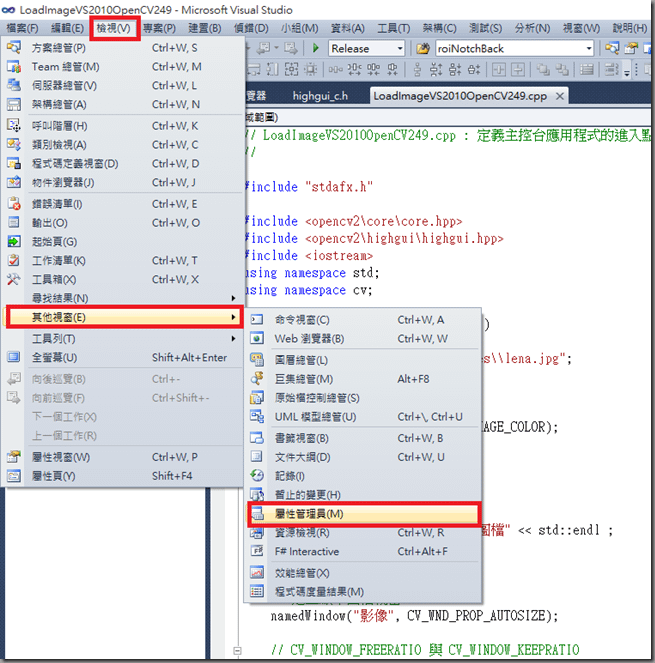Click the UML 模型總管(U) icon
Screen dimensions: 655x663
tap(257, 416)
